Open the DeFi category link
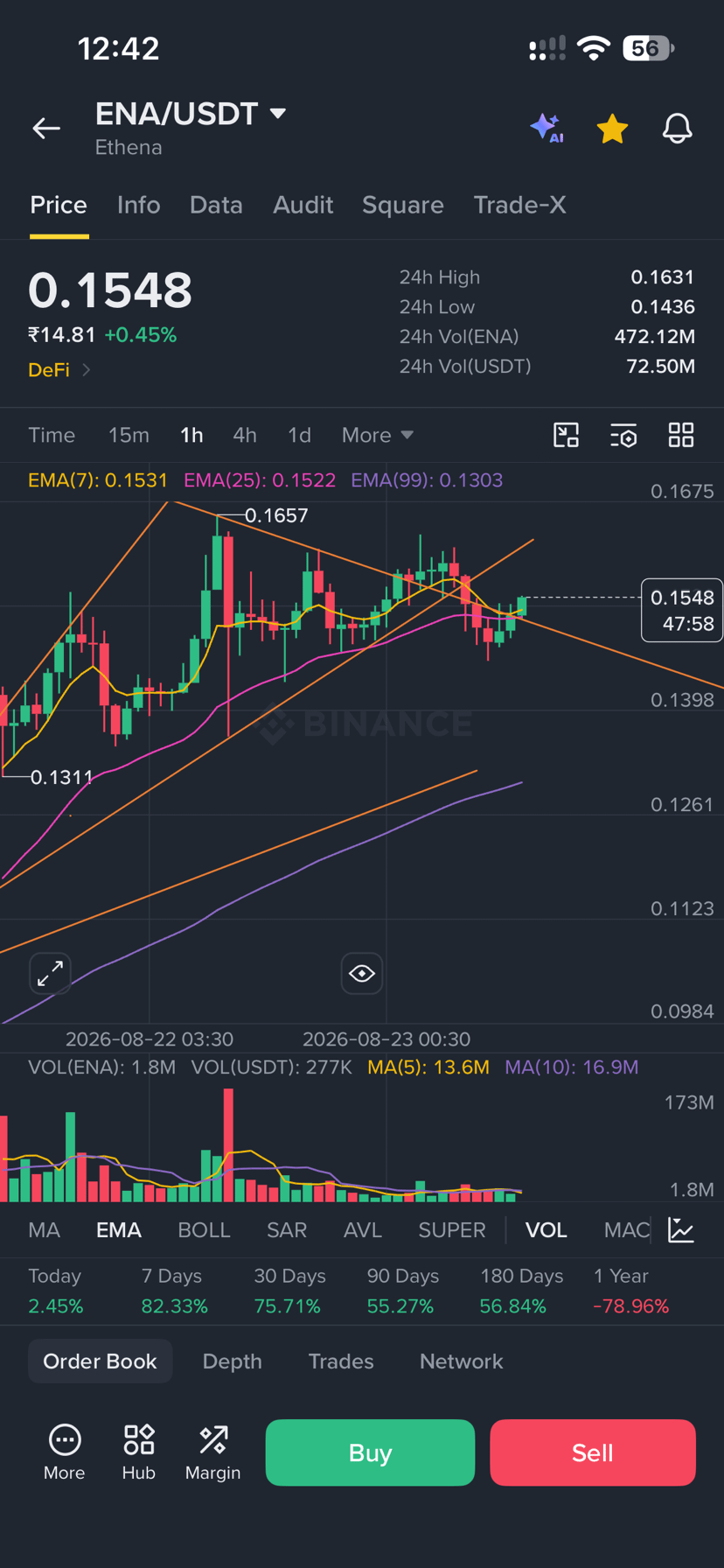The width and height of the screenshot is (724, 1568). (59, 370)
